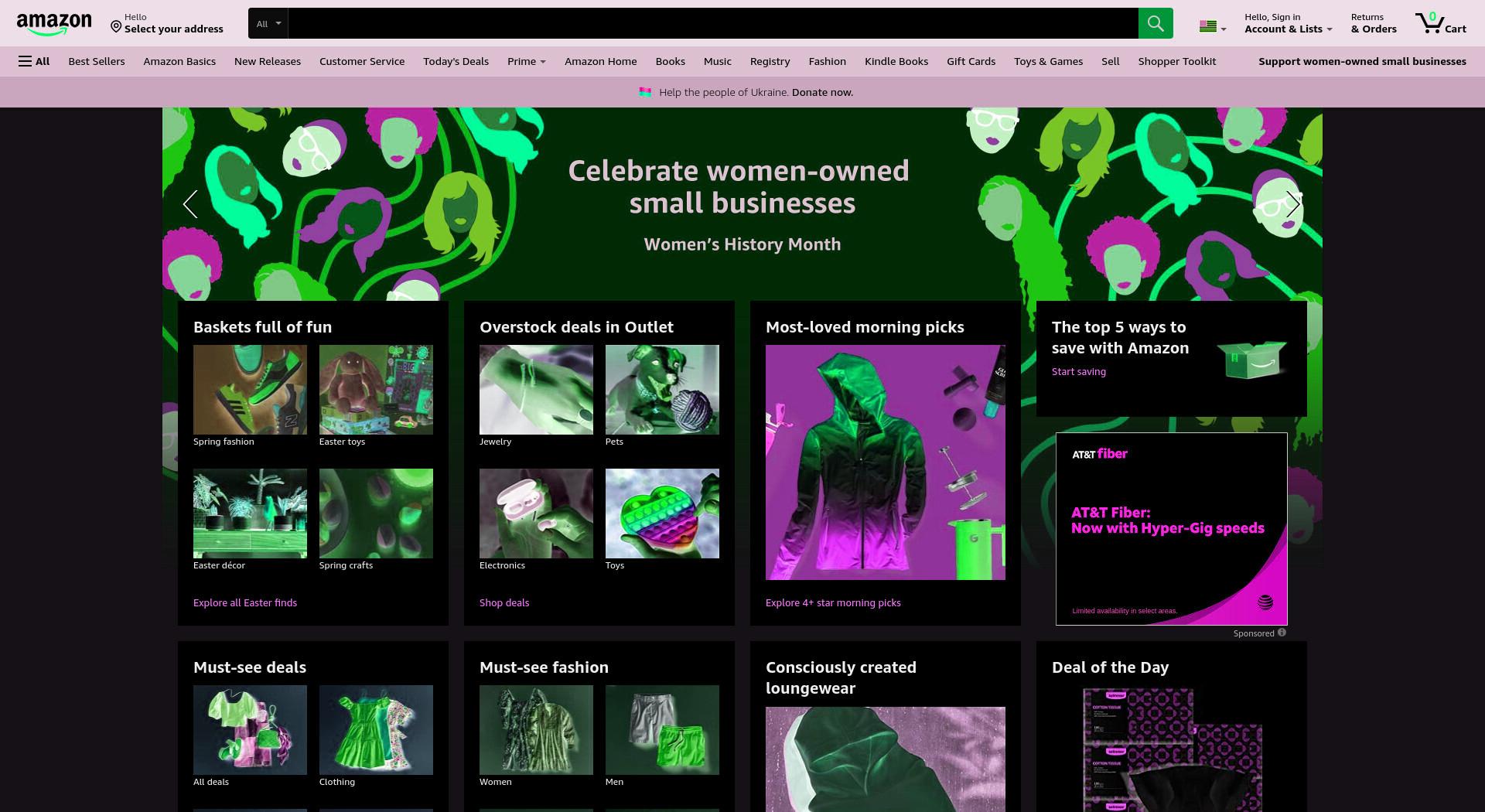Open Gift Cards in nav bar
Screen dimensions: 1485x812
[971, 61]
